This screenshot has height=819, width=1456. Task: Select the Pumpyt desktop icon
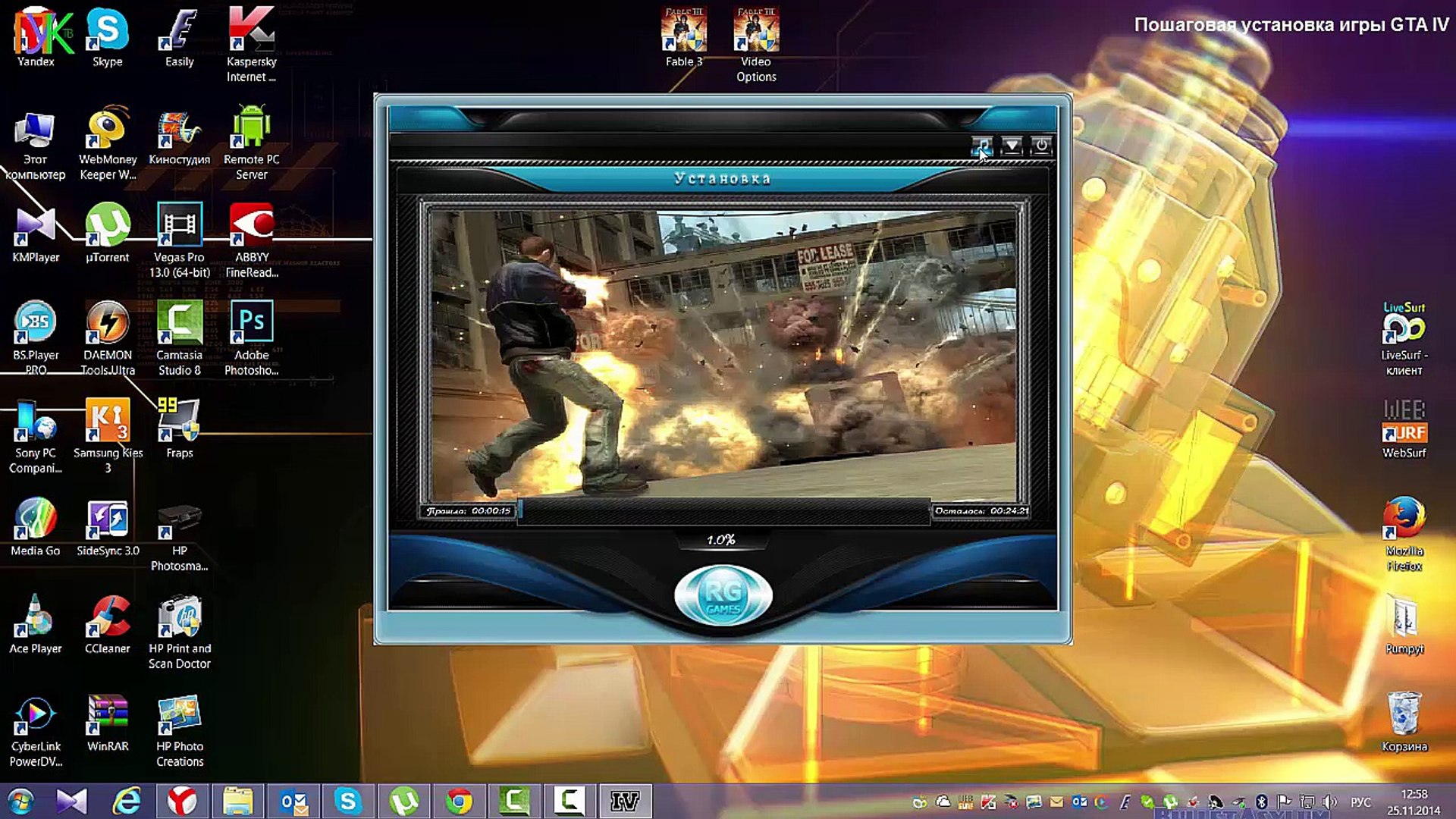(1404, 624)
